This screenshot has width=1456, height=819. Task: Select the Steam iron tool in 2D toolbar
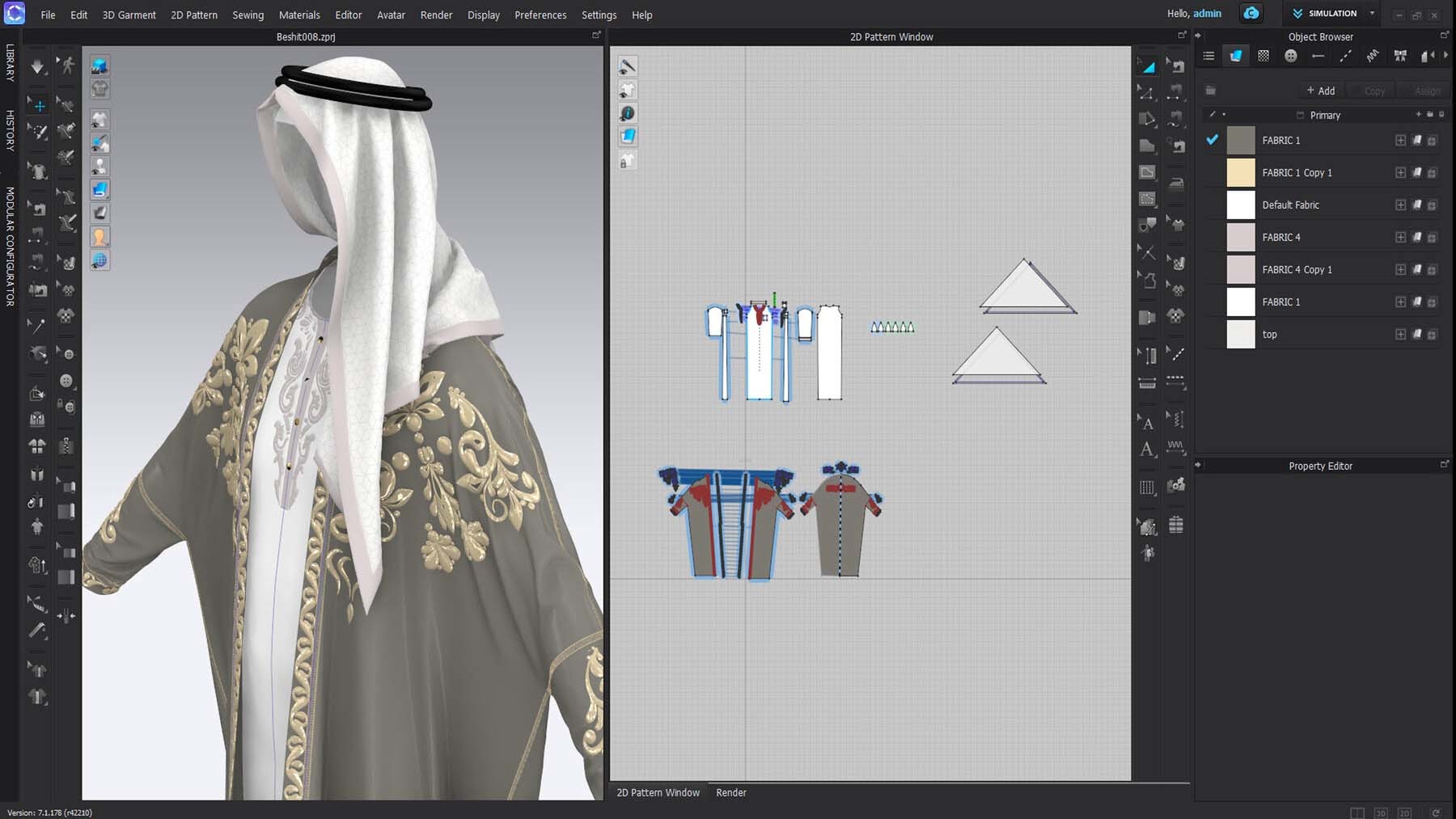(x=1176, y=183)
